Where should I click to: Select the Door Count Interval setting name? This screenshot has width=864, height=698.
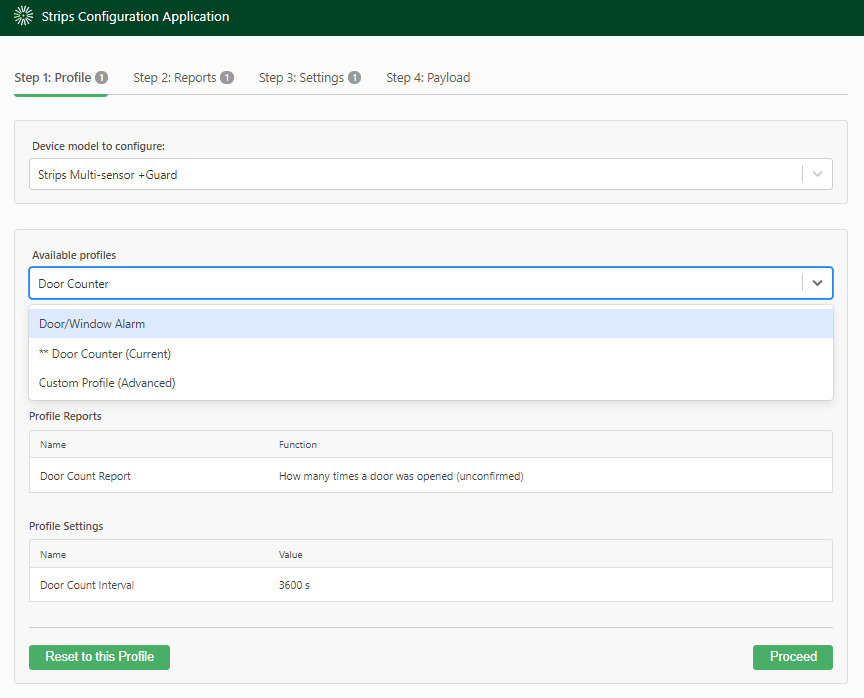coord(87,586)
